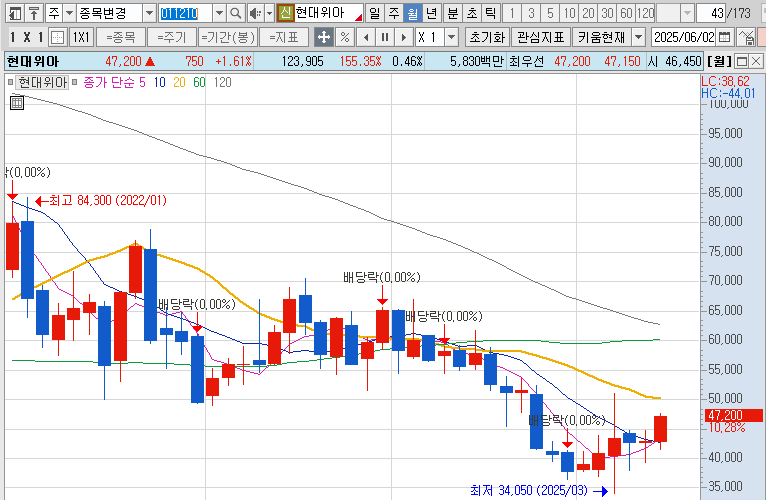Select interval 3 button
The height and width of the screenshot is (500, 766).
[531, 13]
